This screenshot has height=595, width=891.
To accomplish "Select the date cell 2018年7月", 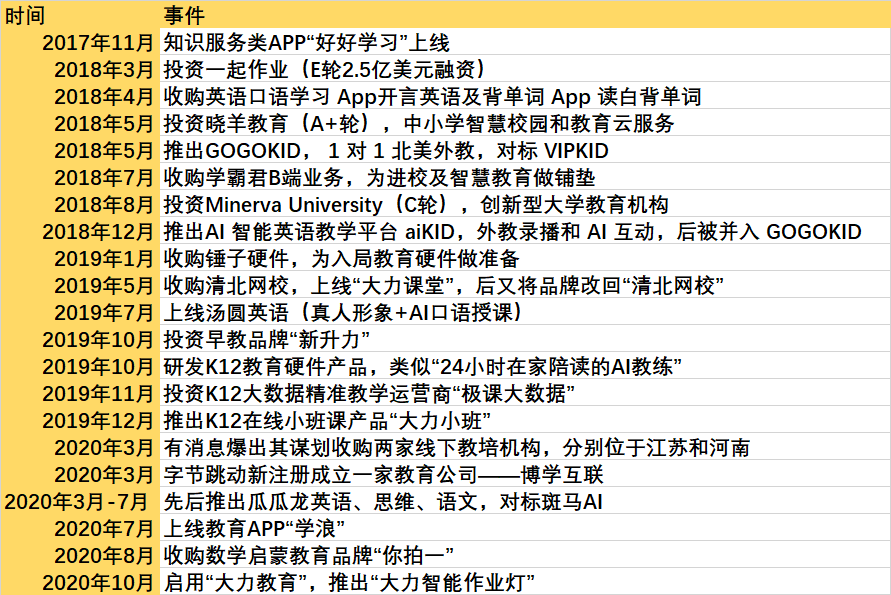I will pos(80,177).
